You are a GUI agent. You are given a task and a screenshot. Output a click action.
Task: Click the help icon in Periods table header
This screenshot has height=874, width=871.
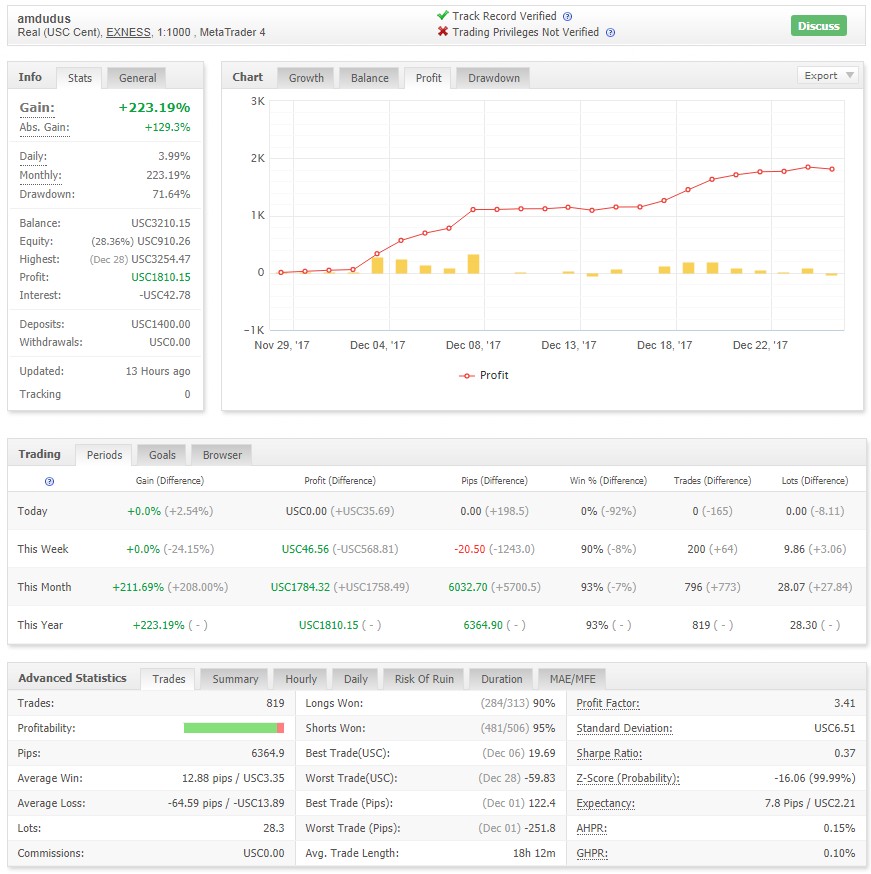[x=50, y=482]
